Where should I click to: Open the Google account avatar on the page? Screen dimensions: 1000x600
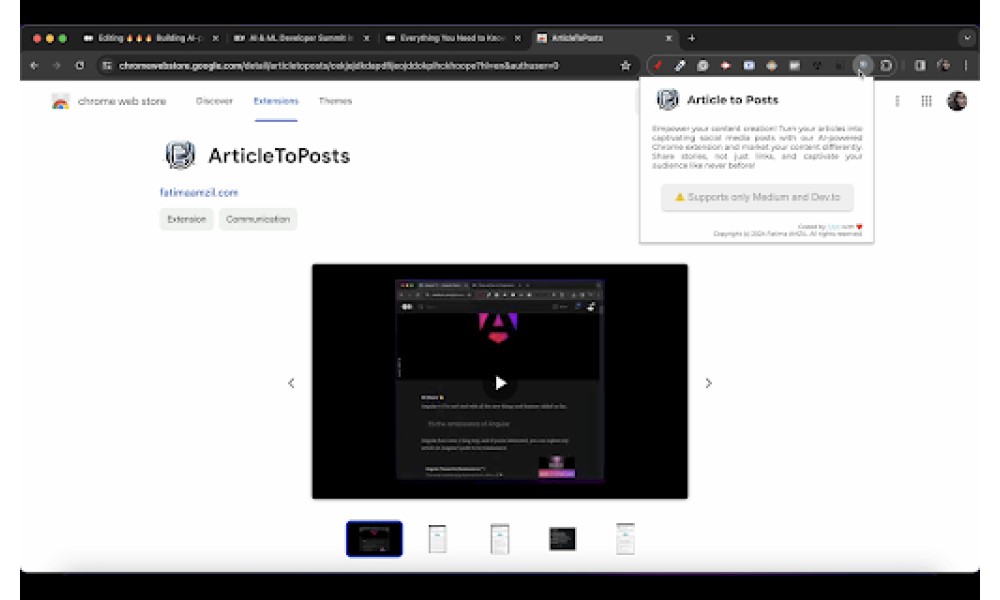click(x=957, y=101)
